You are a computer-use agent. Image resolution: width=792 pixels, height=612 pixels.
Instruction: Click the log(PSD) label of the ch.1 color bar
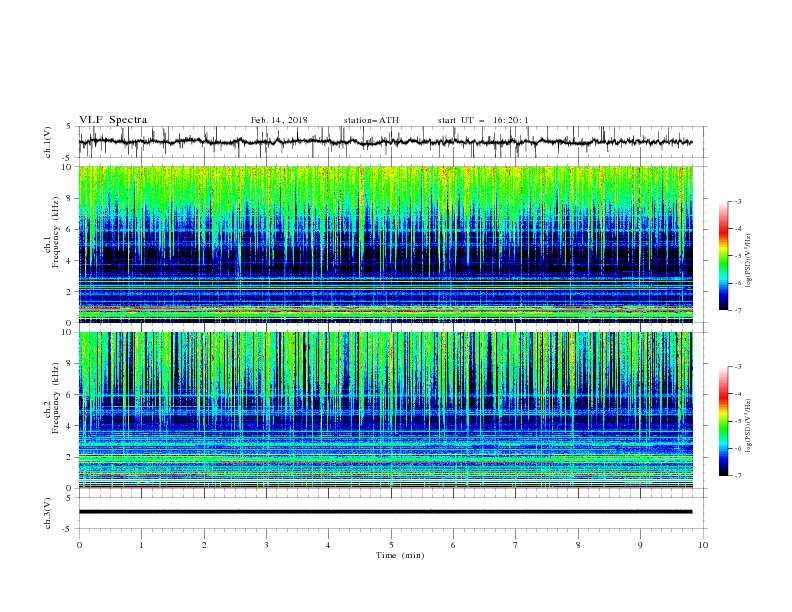749,261
